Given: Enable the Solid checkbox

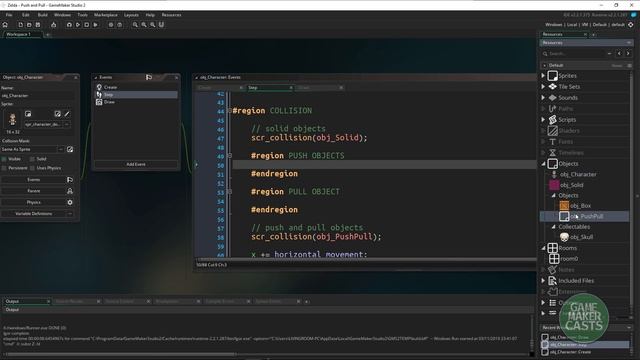Looking at the screenshot, I should (32, 159).
